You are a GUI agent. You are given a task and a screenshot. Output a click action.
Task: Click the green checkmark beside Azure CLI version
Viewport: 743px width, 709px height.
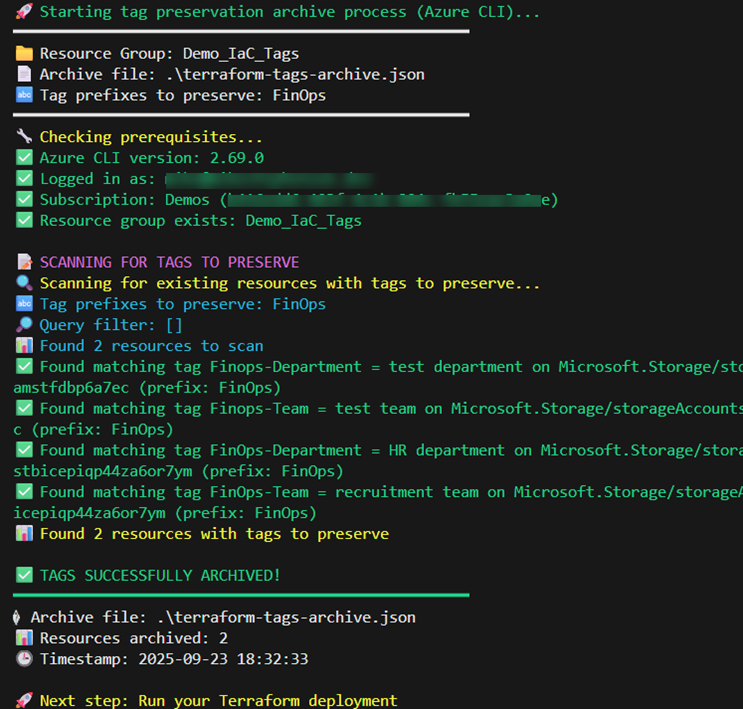click(x=24, y=158)
